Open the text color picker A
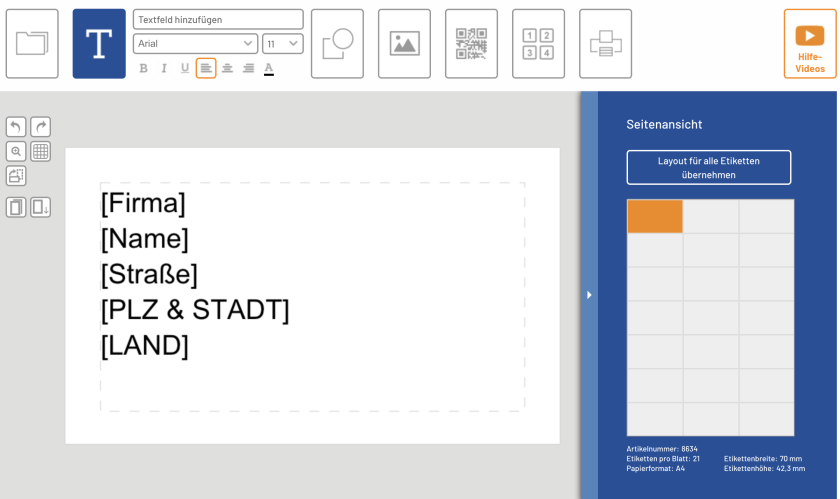The image size is (840, 499). tap(269, 68)
